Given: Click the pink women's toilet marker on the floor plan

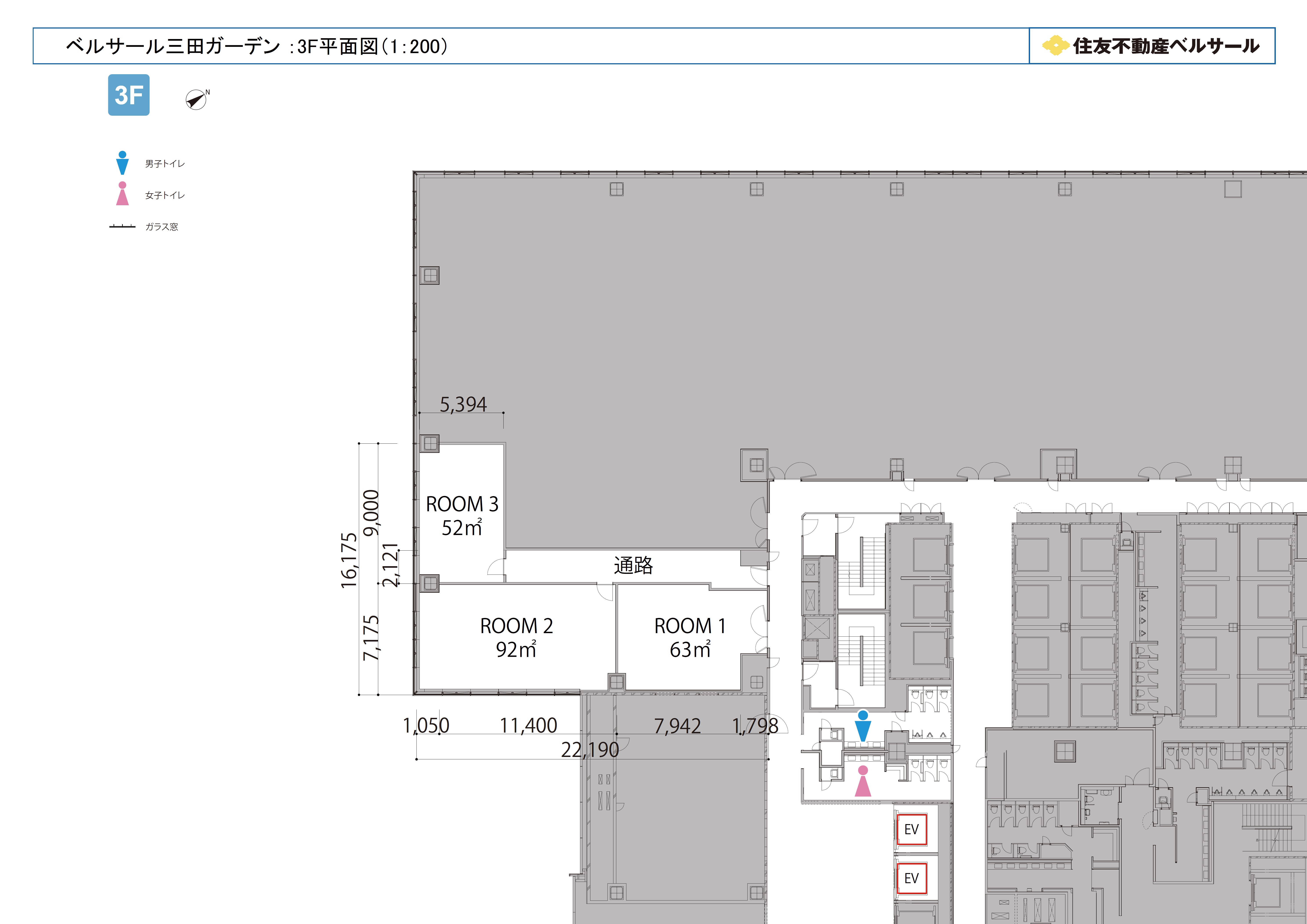Looking at the screenshot, I should pos(863,781).
